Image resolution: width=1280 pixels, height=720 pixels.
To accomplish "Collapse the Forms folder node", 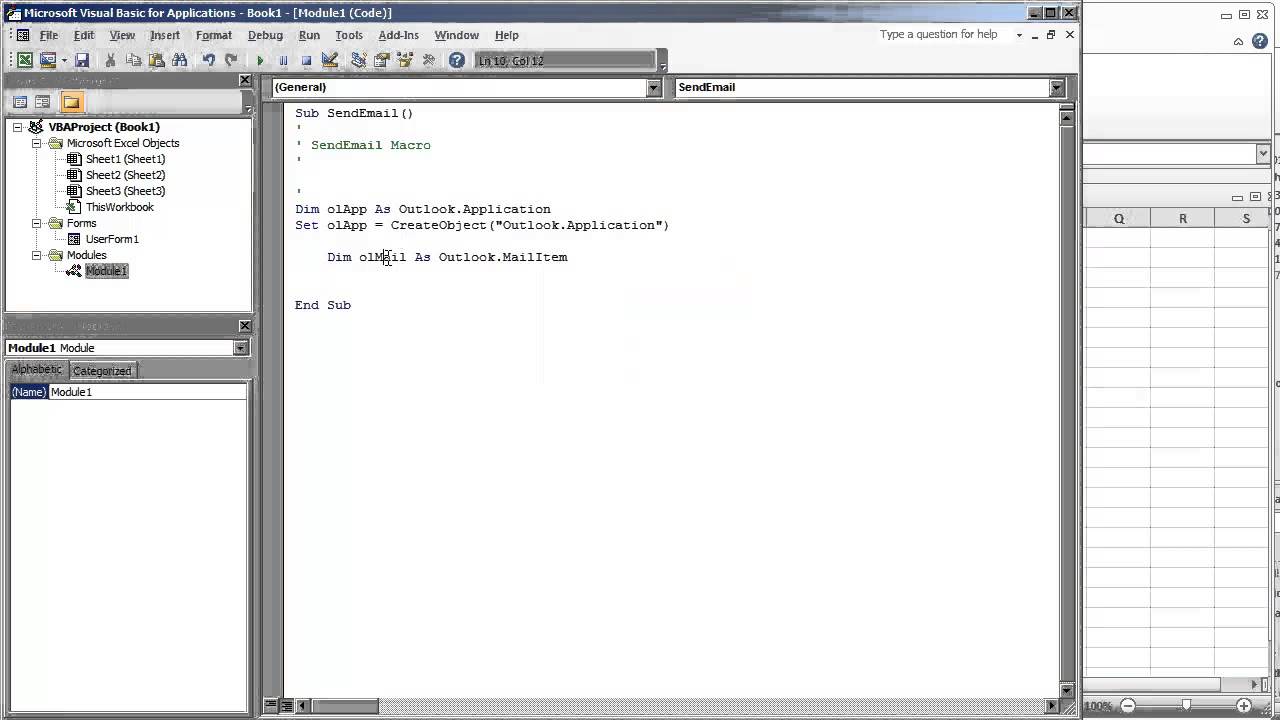I will click(36, 223).
